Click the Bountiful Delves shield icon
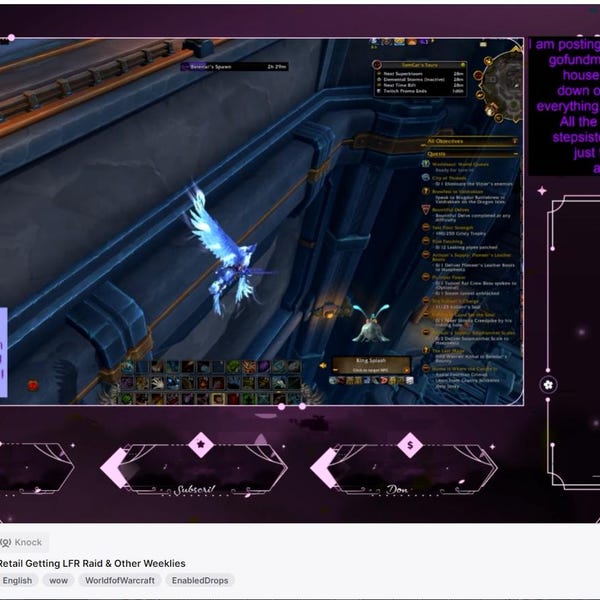 [426, 209]
